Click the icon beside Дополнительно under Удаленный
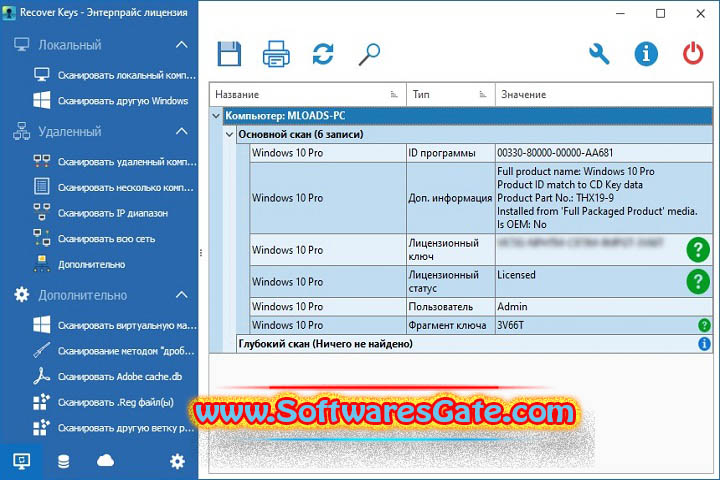Screen dimensions: 720x480 click(x=42, y=264)
